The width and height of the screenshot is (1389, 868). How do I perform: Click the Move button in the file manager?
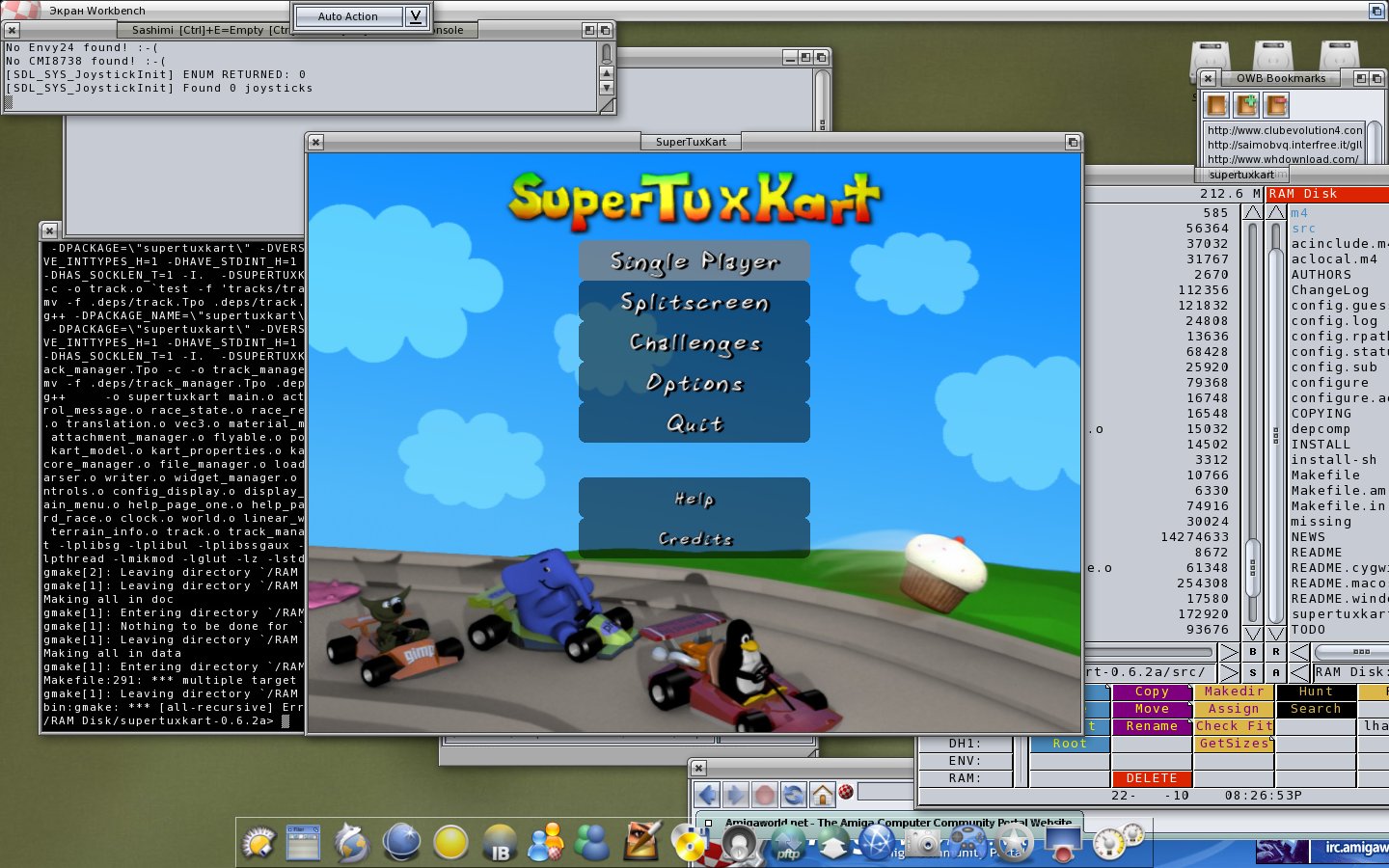pos(1152,709)
